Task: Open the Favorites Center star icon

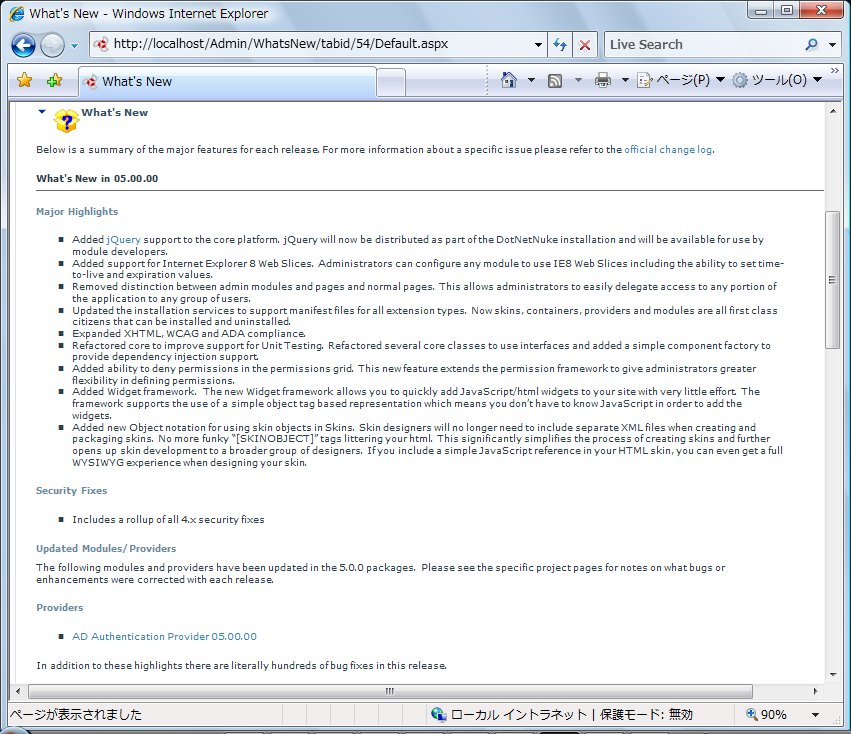Action: pos(24,80)
